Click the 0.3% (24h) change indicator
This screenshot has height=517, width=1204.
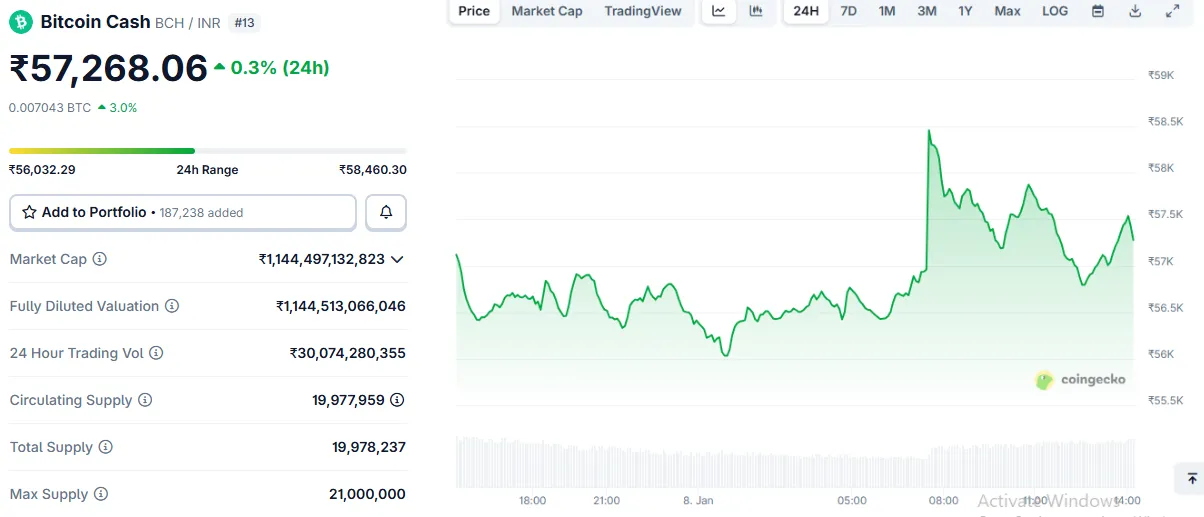[x=272, y=68]
